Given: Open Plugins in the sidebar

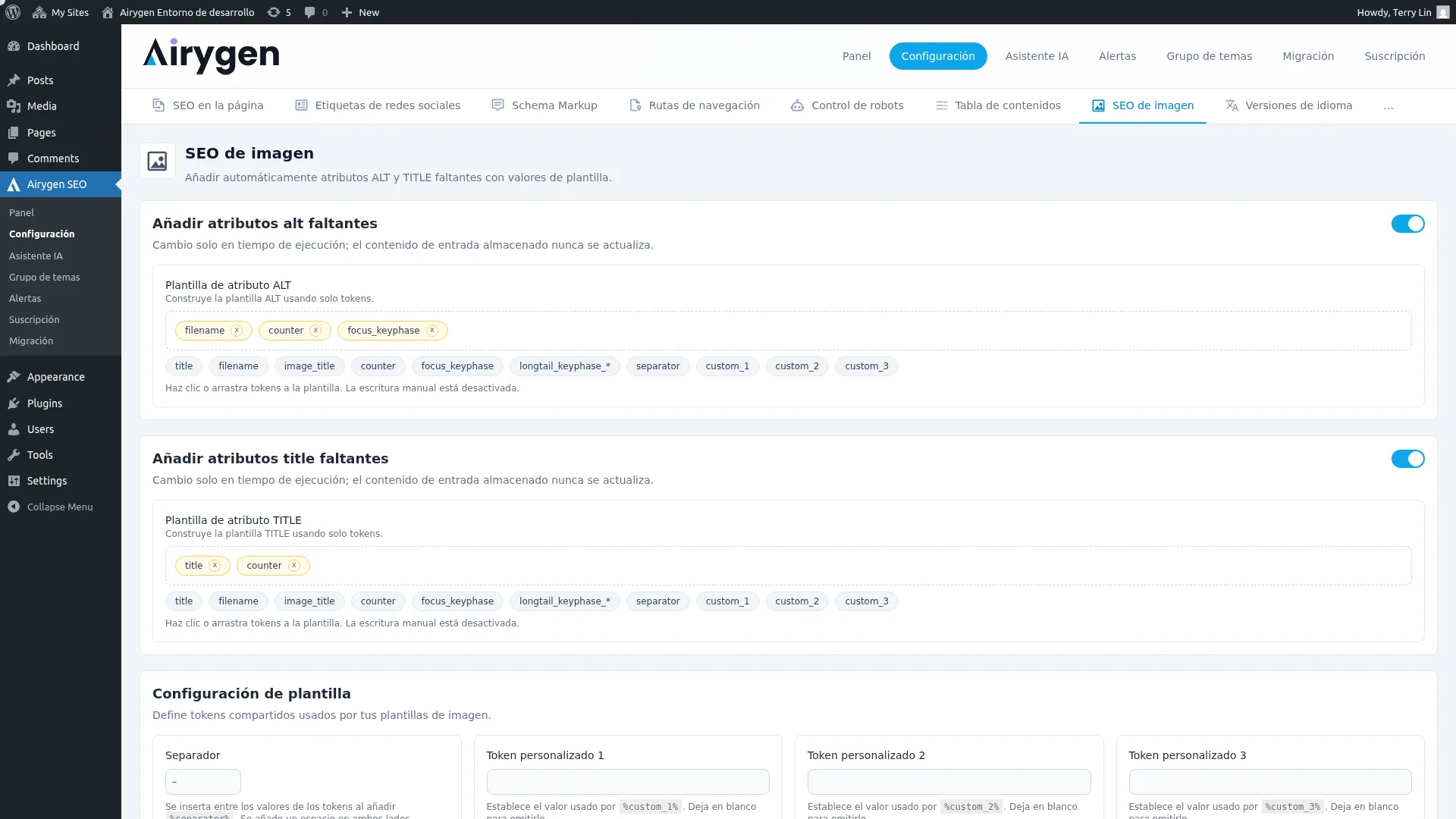Looking at the screenshot, I should point(61,403).
